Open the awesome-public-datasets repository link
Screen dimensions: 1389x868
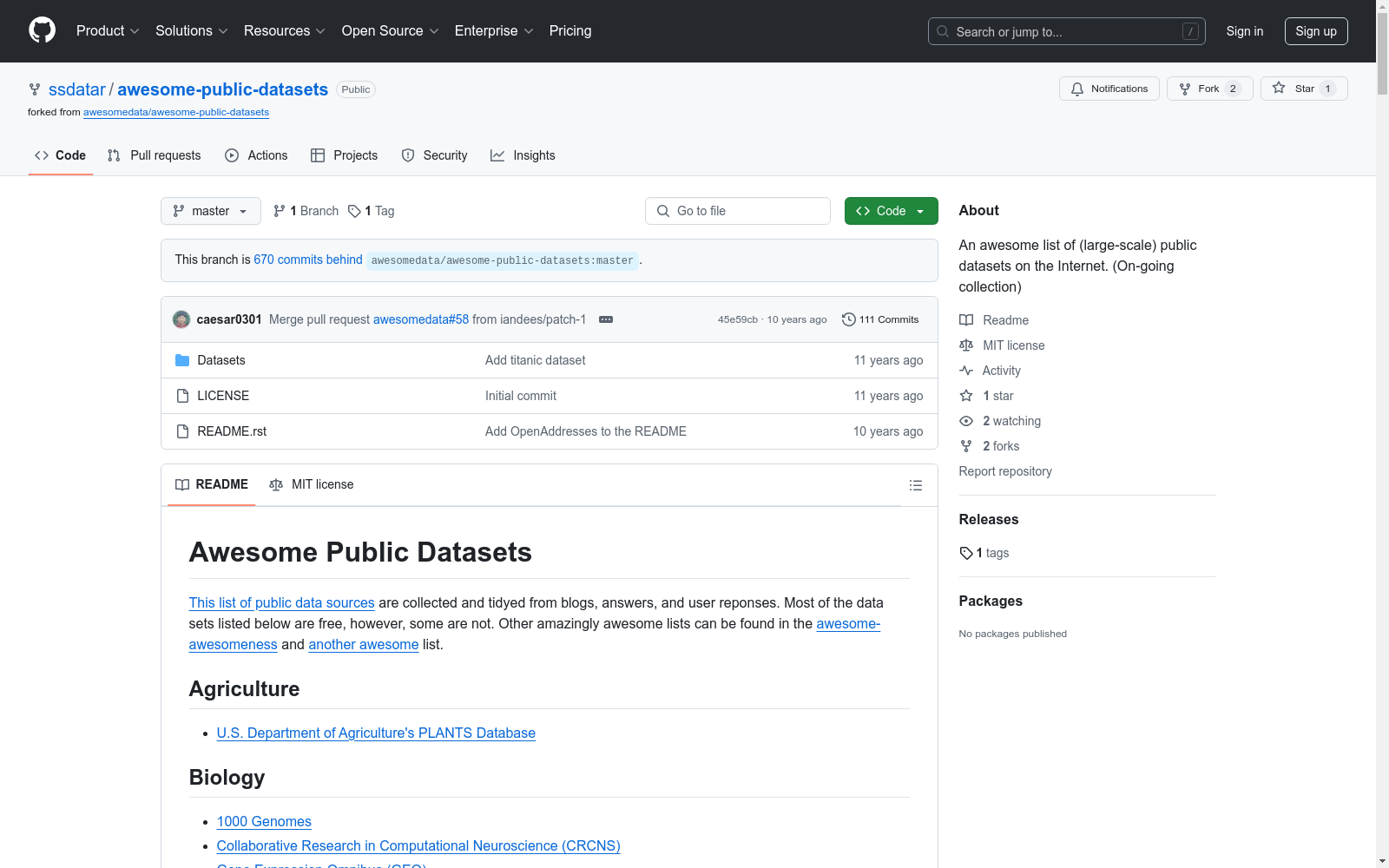click(x=223, y=89)
